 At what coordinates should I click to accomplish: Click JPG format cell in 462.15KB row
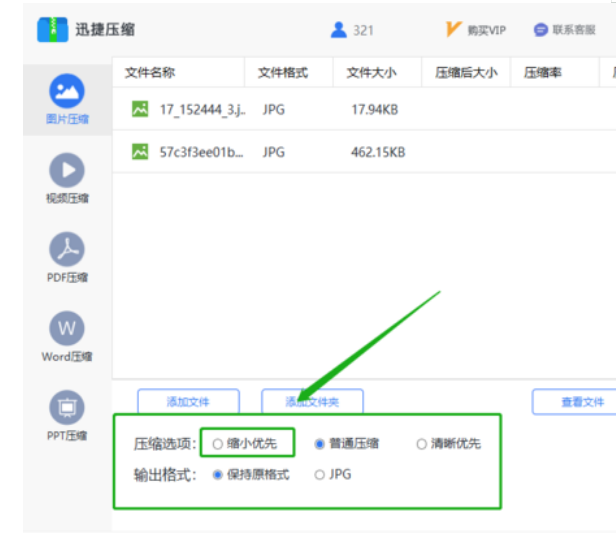click(274, 152)
